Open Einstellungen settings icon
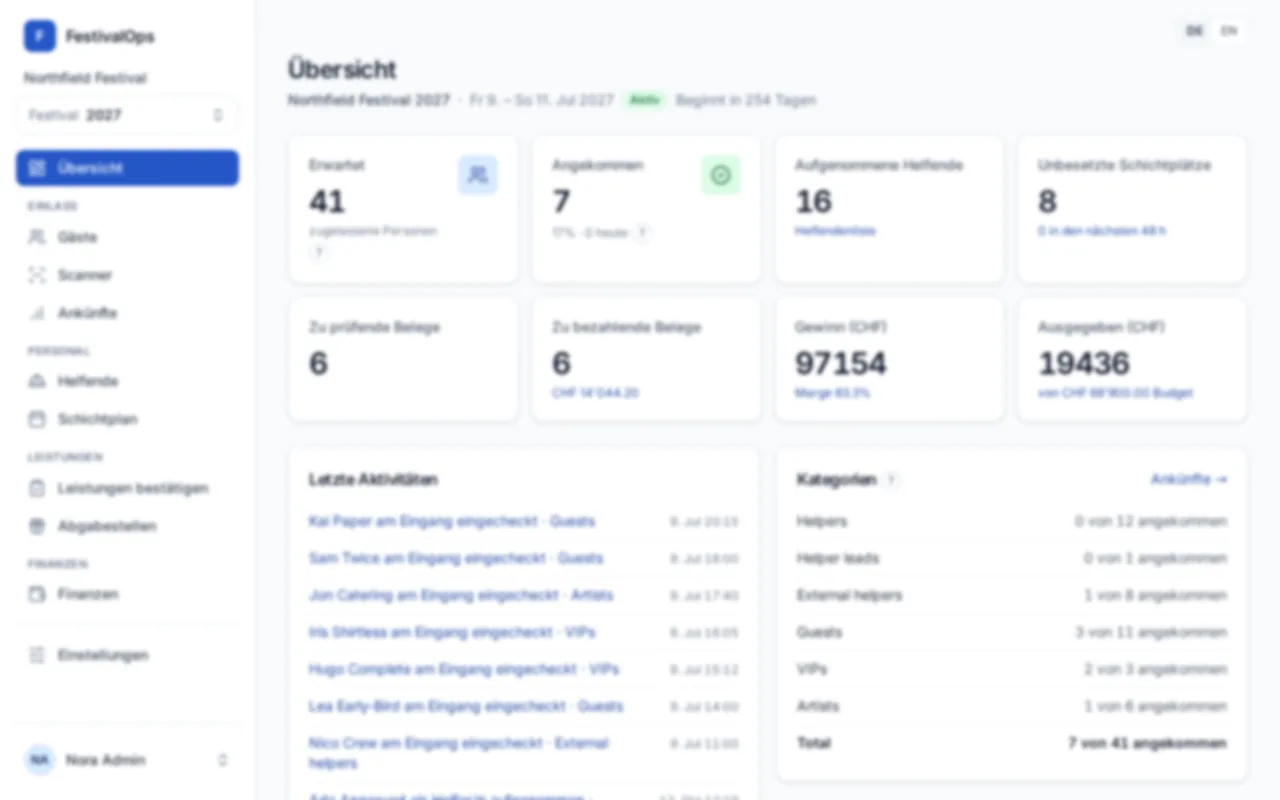1280x800 pixels. pos(37,655)
